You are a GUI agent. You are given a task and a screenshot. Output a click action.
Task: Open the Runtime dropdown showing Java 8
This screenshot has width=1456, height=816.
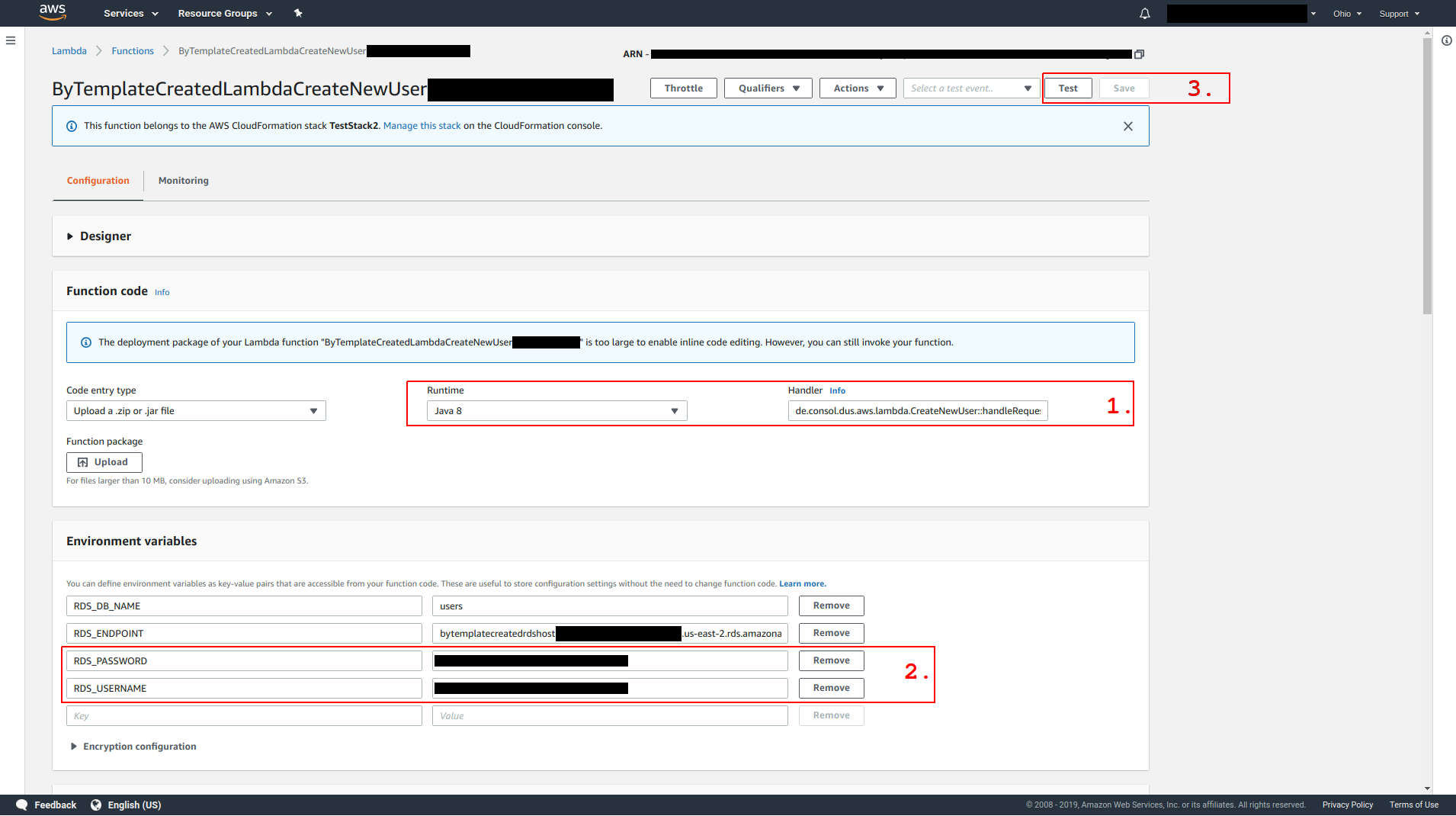coord(556,411)
